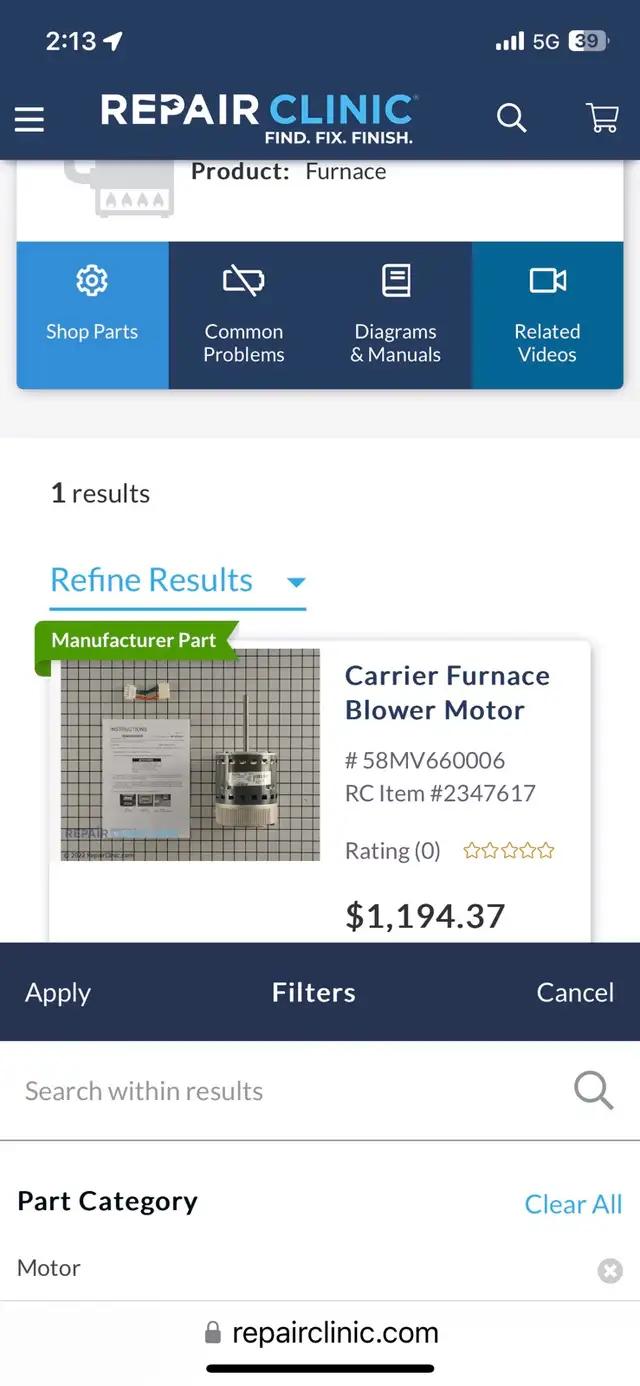Tap the Manufacturer Part badge
Image resolution: width=640 pixels, height=1386 pixels.
(135, 639)
